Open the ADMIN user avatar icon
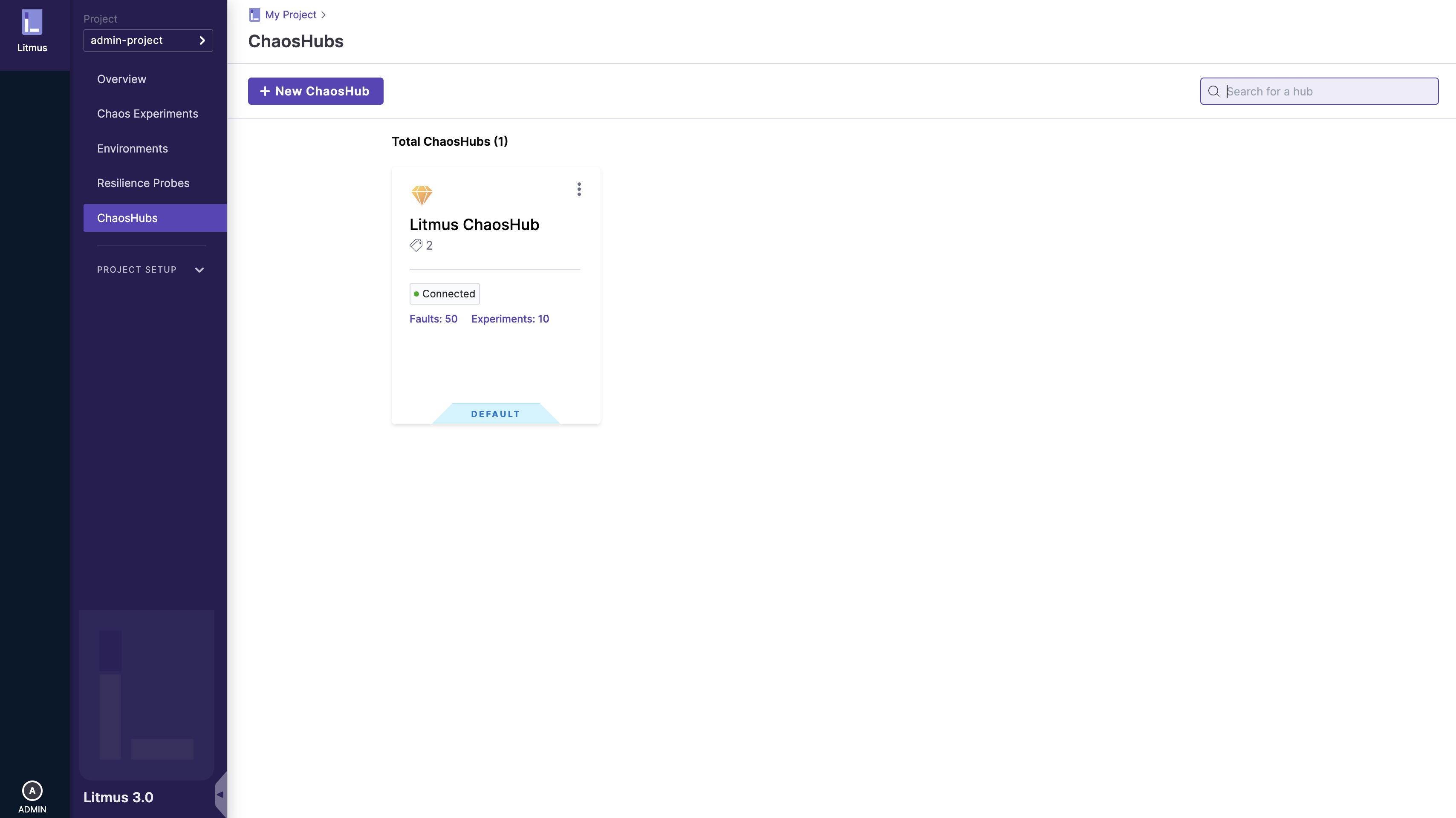 pos(32,790)
